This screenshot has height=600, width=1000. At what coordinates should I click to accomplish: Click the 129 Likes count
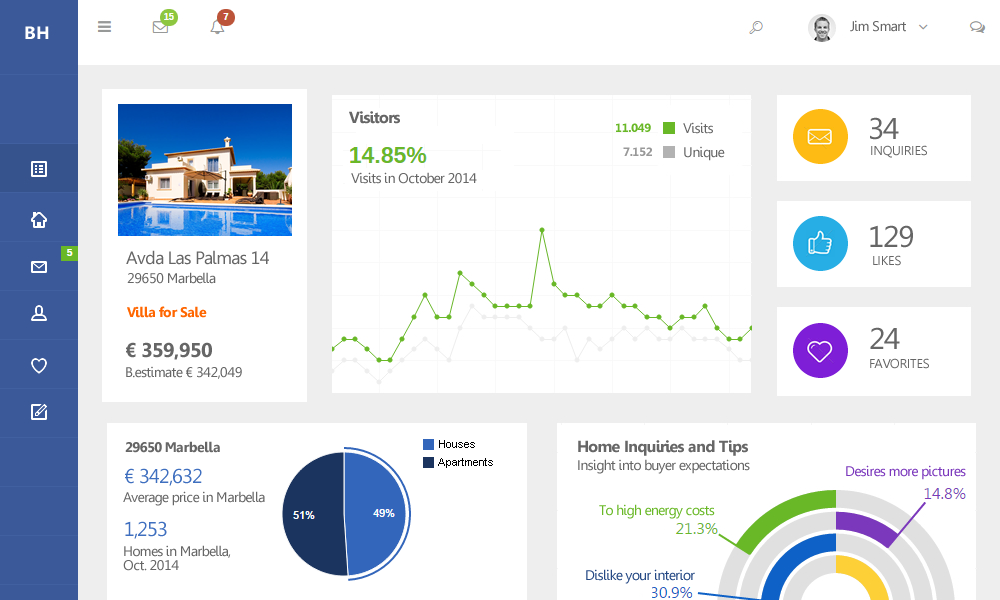pos(891,237)
